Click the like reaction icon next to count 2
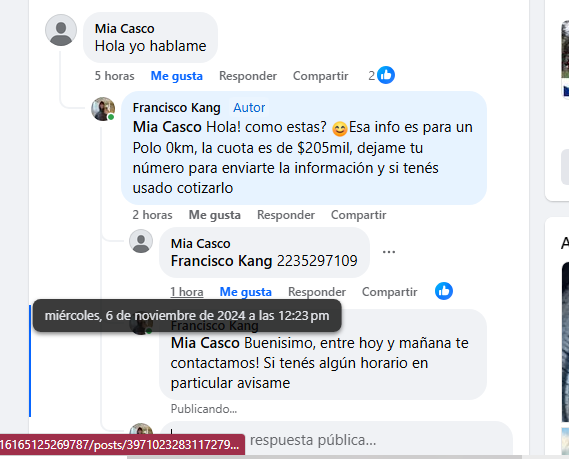The image size is (569, 459). (386, 75)
